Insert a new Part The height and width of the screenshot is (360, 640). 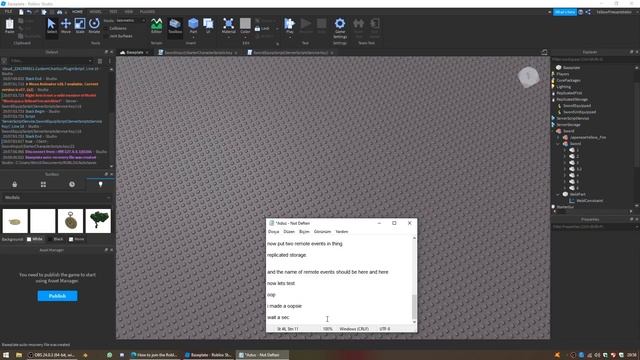coord(193,24)
